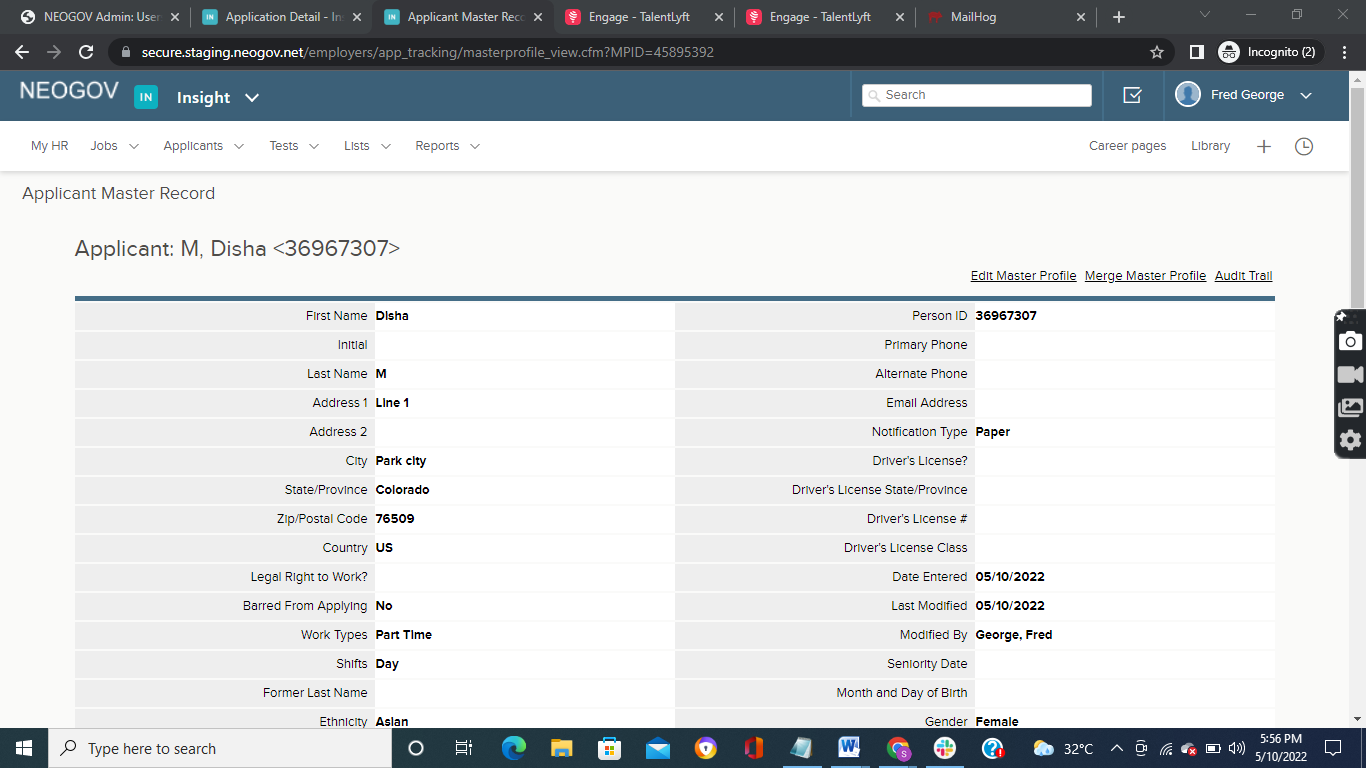Viewport: 1366px width, 768px height.
Task: Click the plus icon beside Library
Action: tap(1263, 146)
